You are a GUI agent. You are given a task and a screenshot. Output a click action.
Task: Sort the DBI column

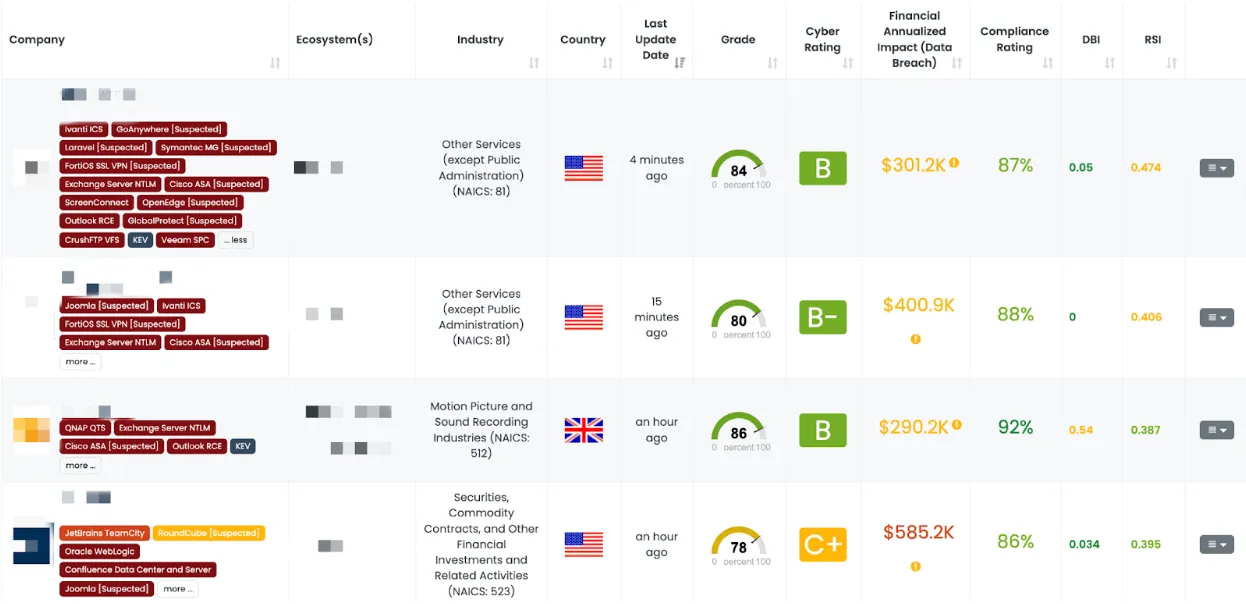coord(1107,62)
